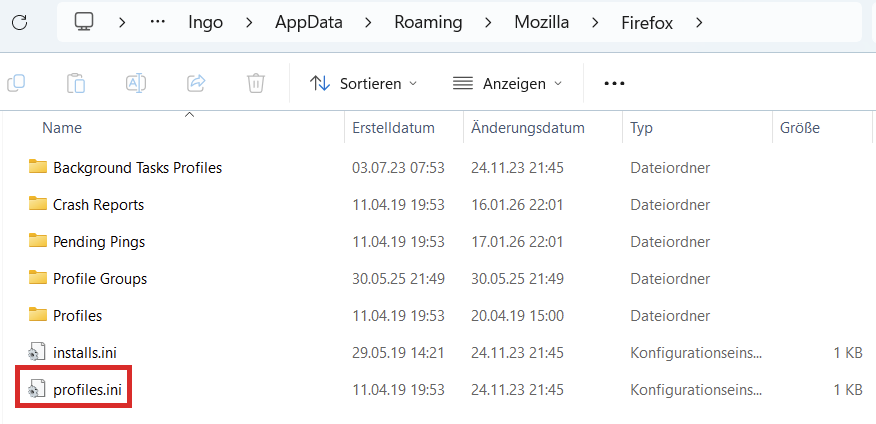The width and height of the screenshot is (876, 424).
Task: Sort by Änderungsdatum column header
Action: coord(528,128)
